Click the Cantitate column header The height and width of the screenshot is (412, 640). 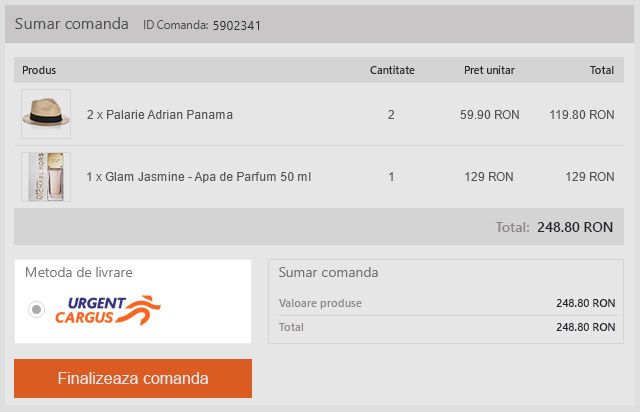(392, 70)
